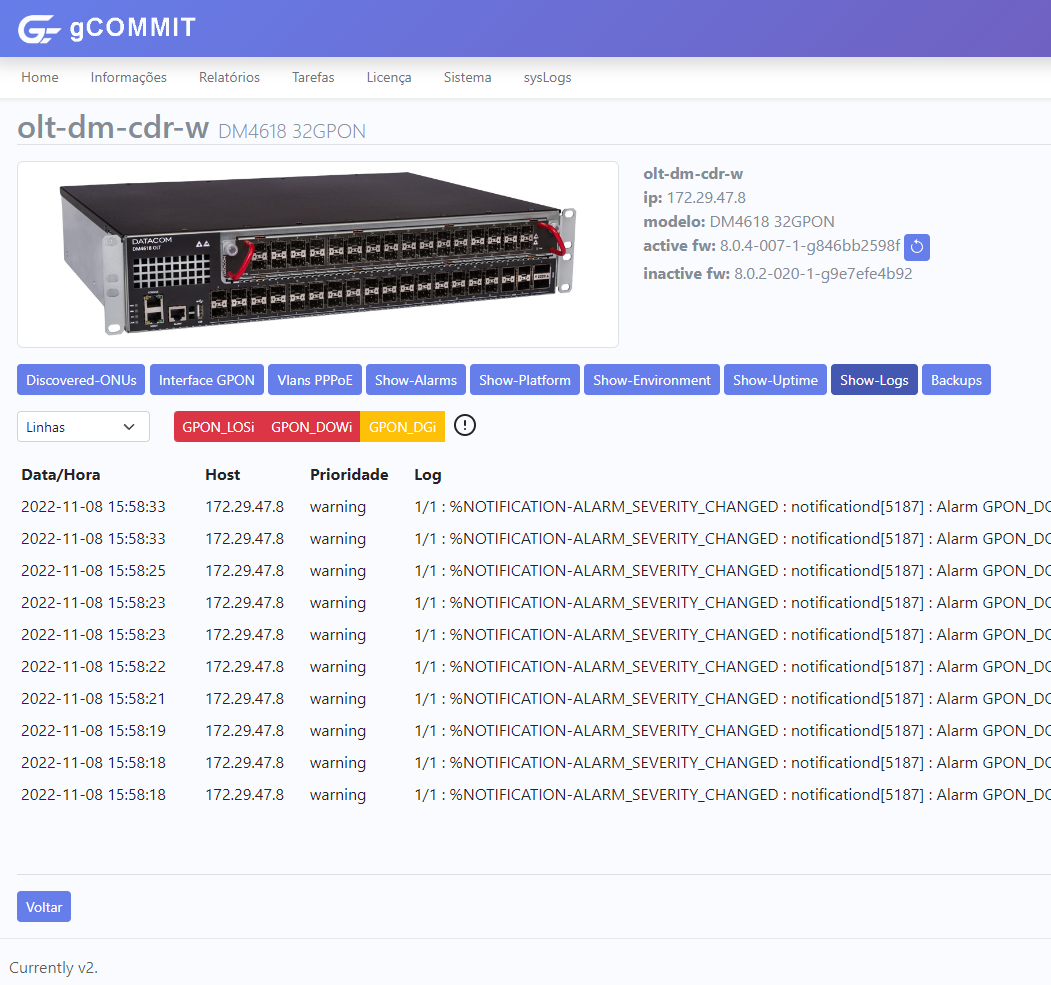Click the firmware swap refresh icon
The image size is (1051, 985).
tap(917, 247)
